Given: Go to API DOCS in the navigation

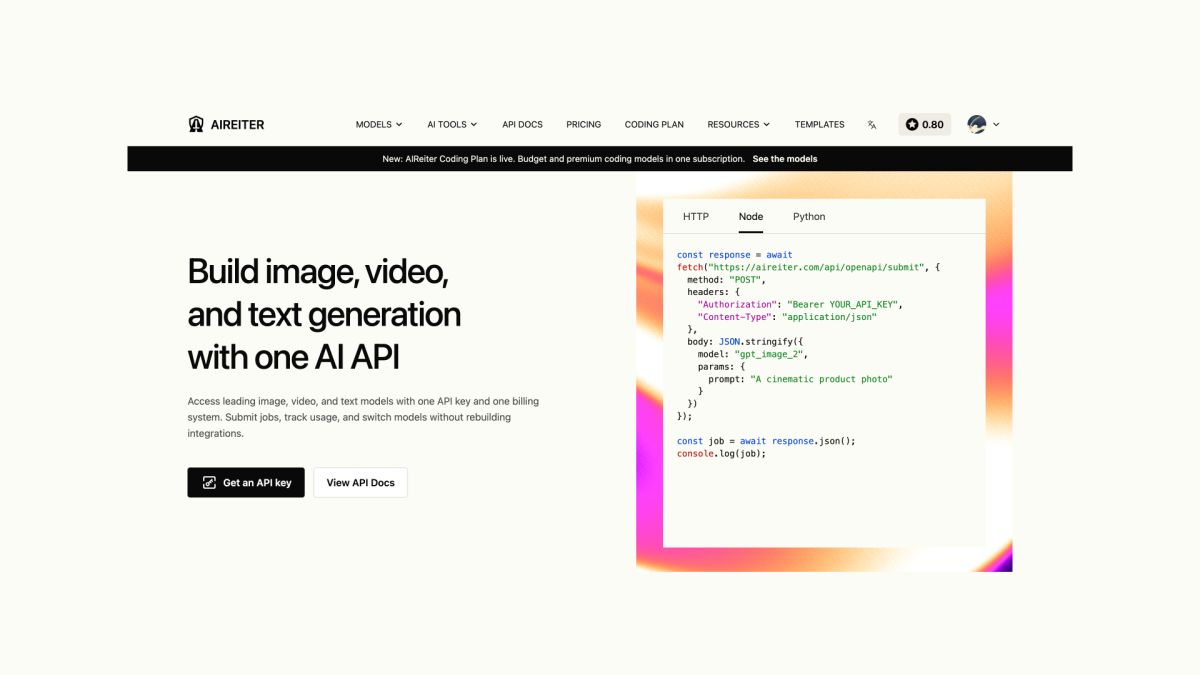Looking at the screenshot, I should coord(522,125).
